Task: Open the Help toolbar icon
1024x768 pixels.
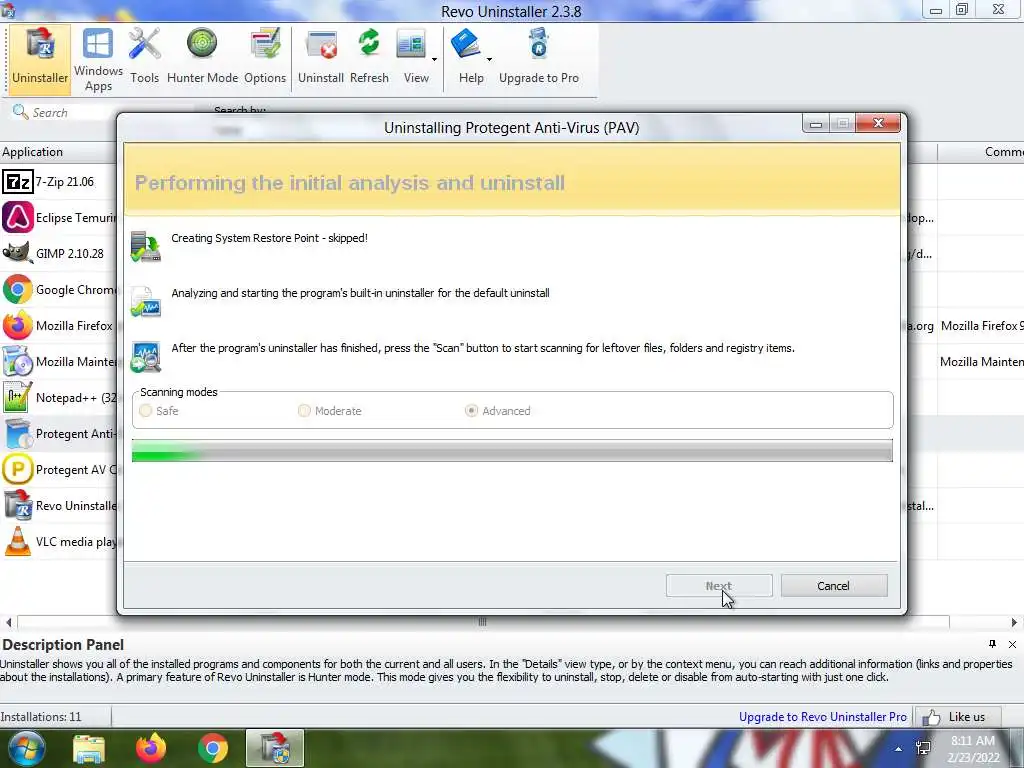Action: pos(469,57)
